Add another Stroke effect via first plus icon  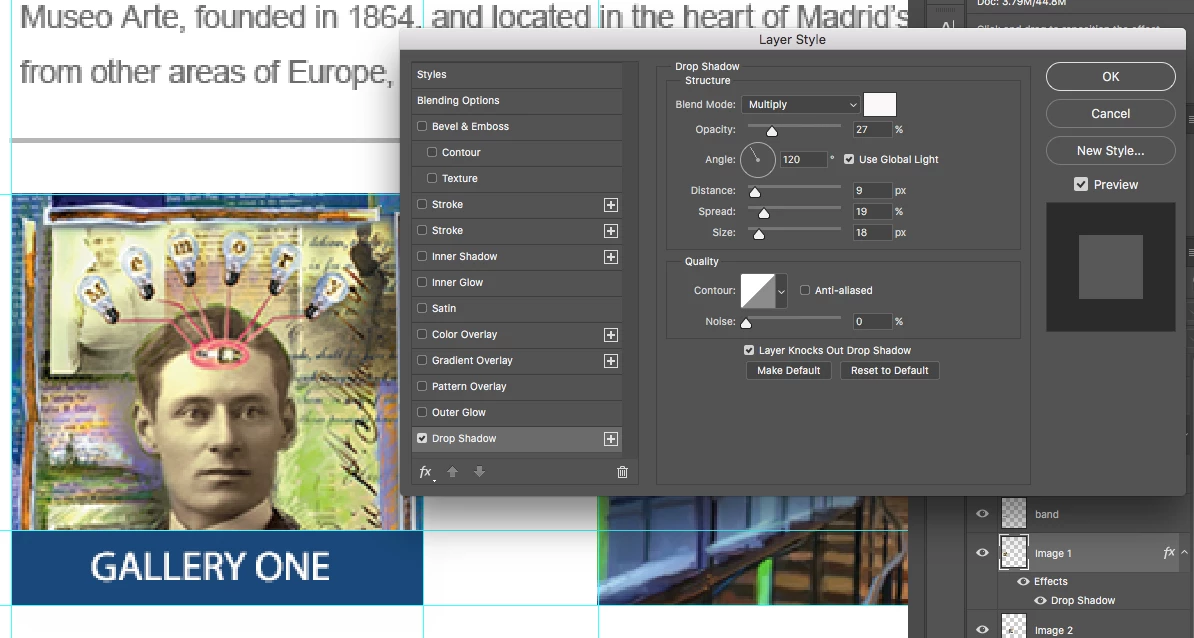[x=611, y=205]
